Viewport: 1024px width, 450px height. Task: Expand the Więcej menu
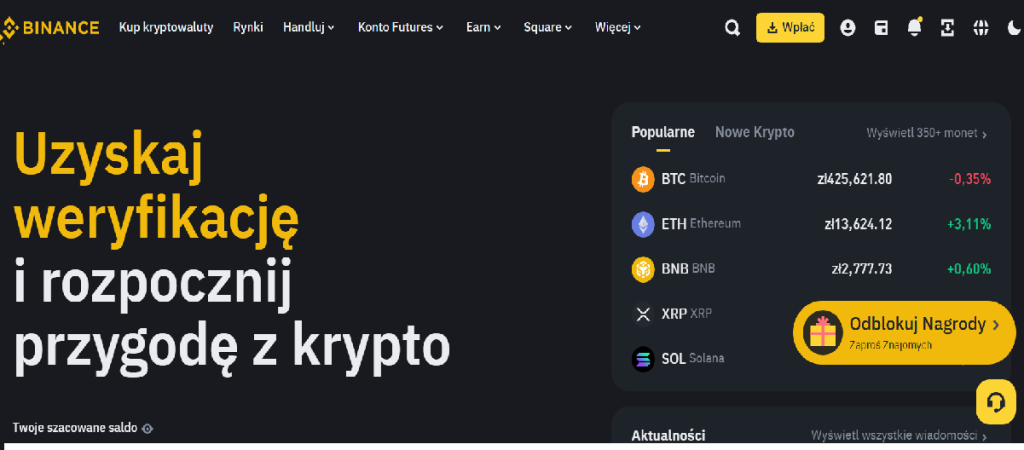point(618,27)
